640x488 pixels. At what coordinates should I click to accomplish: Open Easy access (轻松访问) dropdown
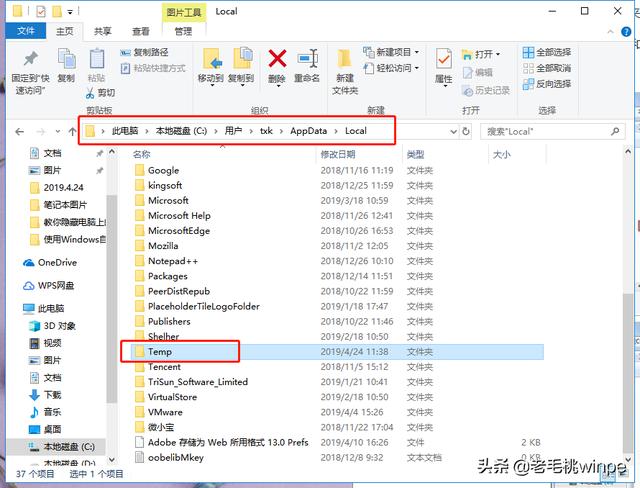point(391,68)
